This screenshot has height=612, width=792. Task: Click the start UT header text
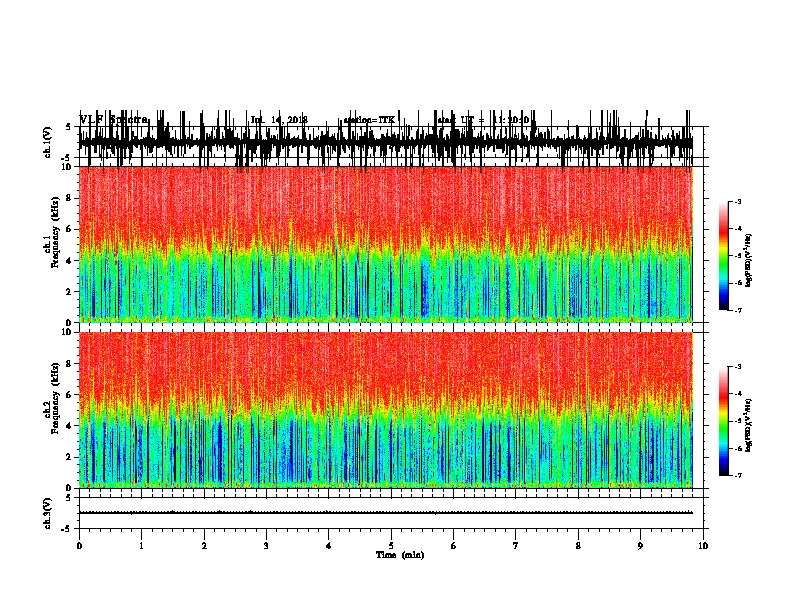point(484,120)
